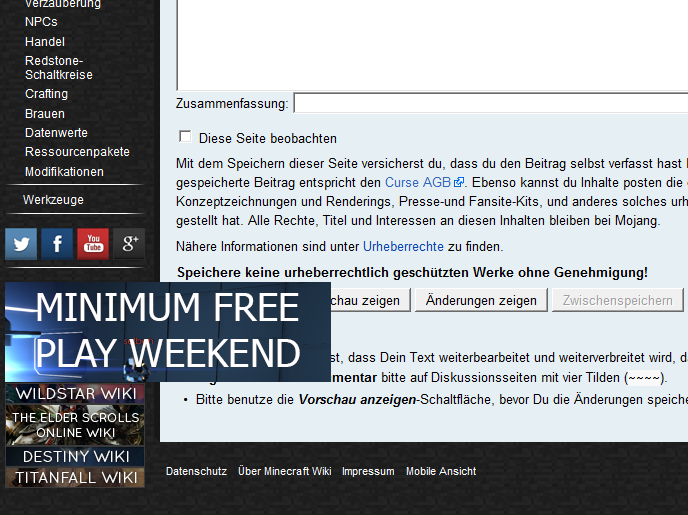This screenshot has width=688, height=515.
Task: Open the NPCs sidebar link
Action: point(41,21)
